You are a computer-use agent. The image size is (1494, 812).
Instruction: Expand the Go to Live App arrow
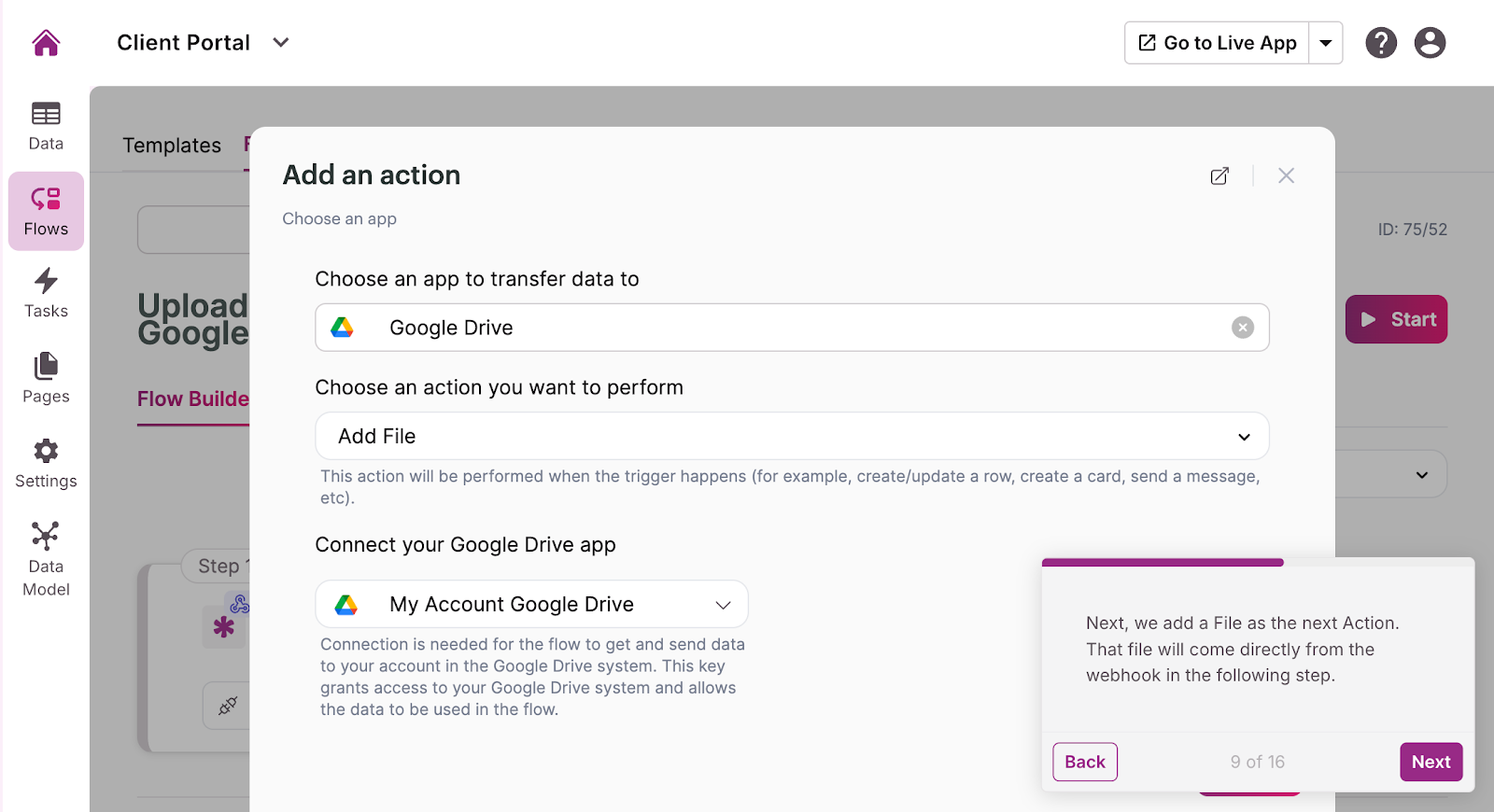[1326, 43]
